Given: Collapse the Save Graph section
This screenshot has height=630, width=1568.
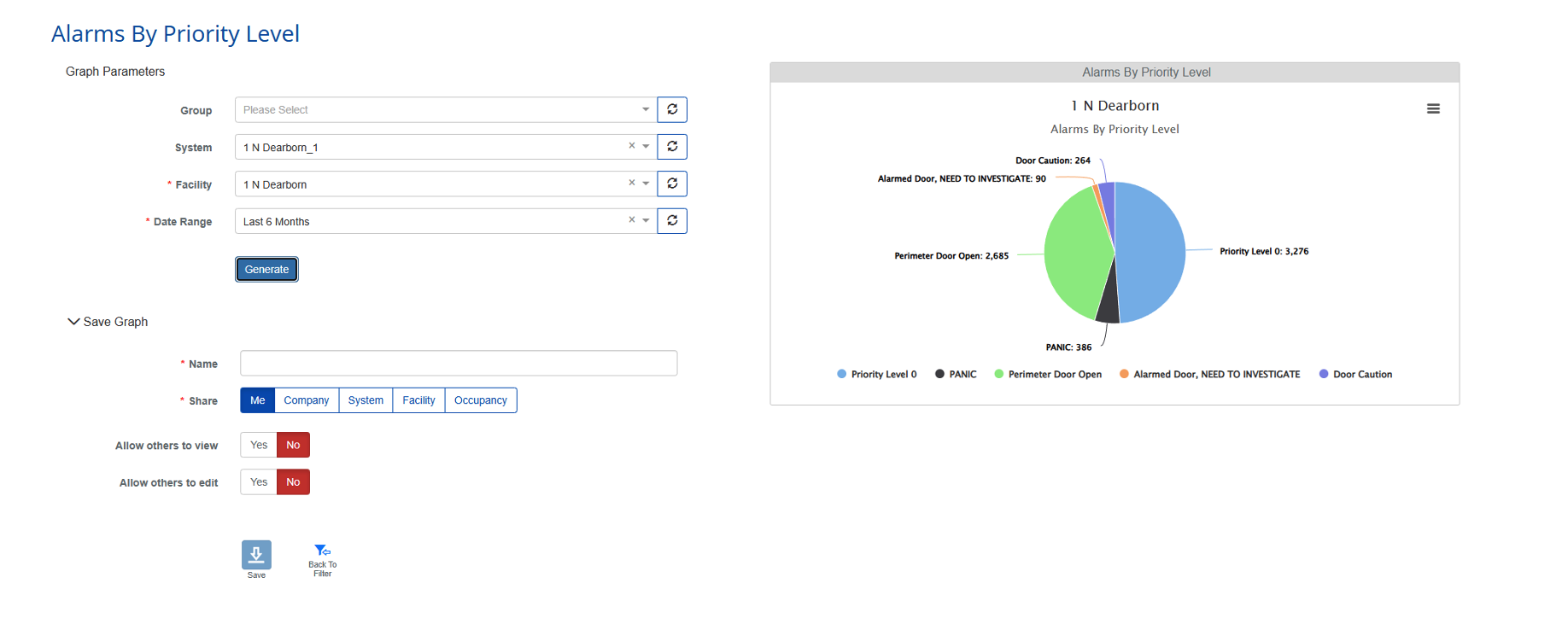Looking at the screenshot, I should point(74,322).
